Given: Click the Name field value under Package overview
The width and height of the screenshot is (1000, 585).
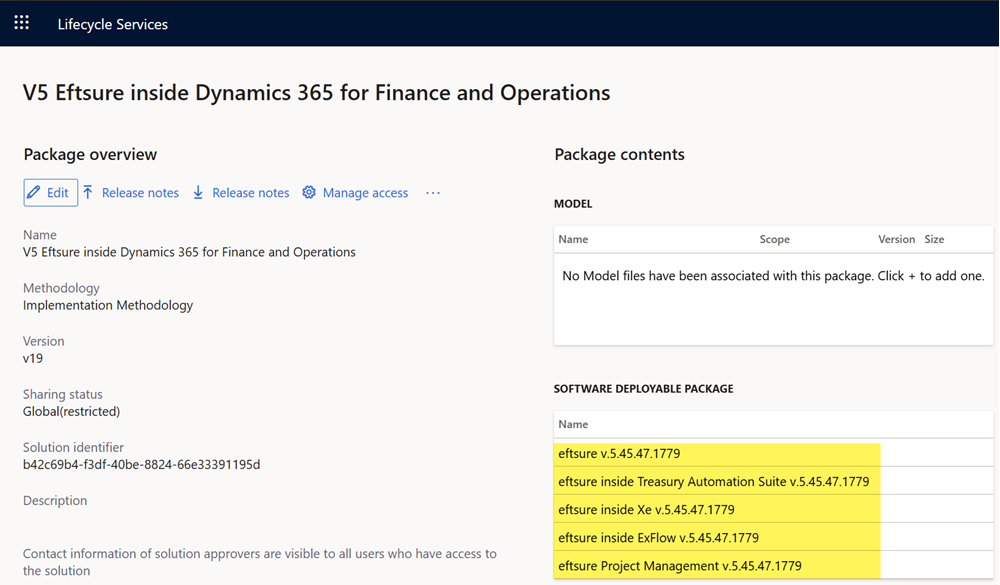Looking at the screenshot, I should click(189, 252).
